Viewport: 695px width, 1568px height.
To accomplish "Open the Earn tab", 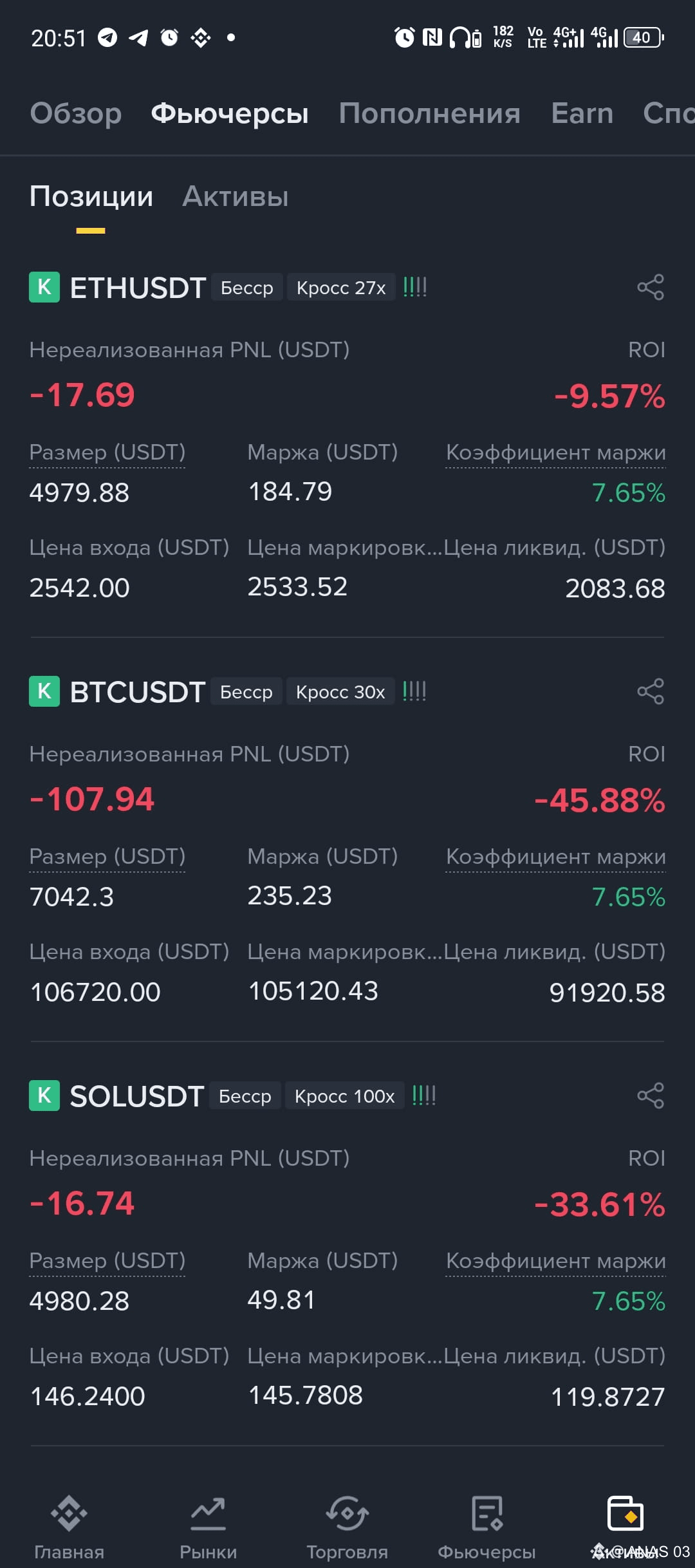I will click(582, 113).
